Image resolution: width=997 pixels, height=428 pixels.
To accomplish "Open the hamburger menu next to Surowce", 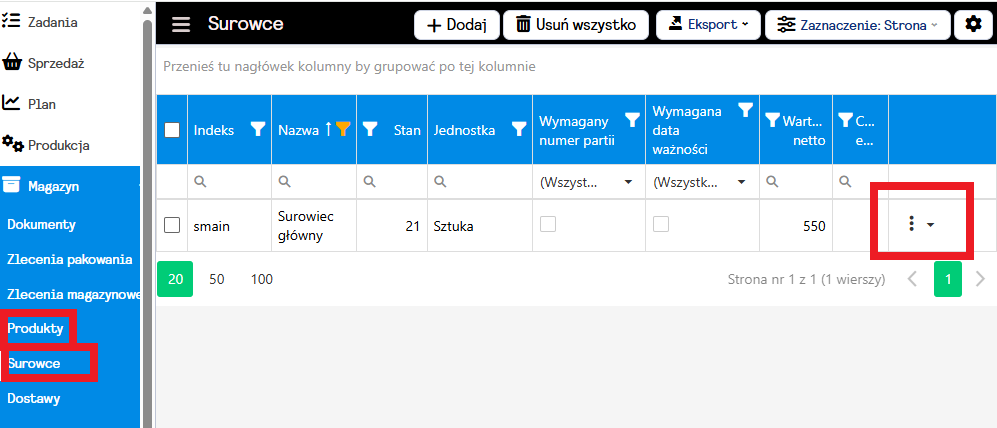I will click(181, 25).
